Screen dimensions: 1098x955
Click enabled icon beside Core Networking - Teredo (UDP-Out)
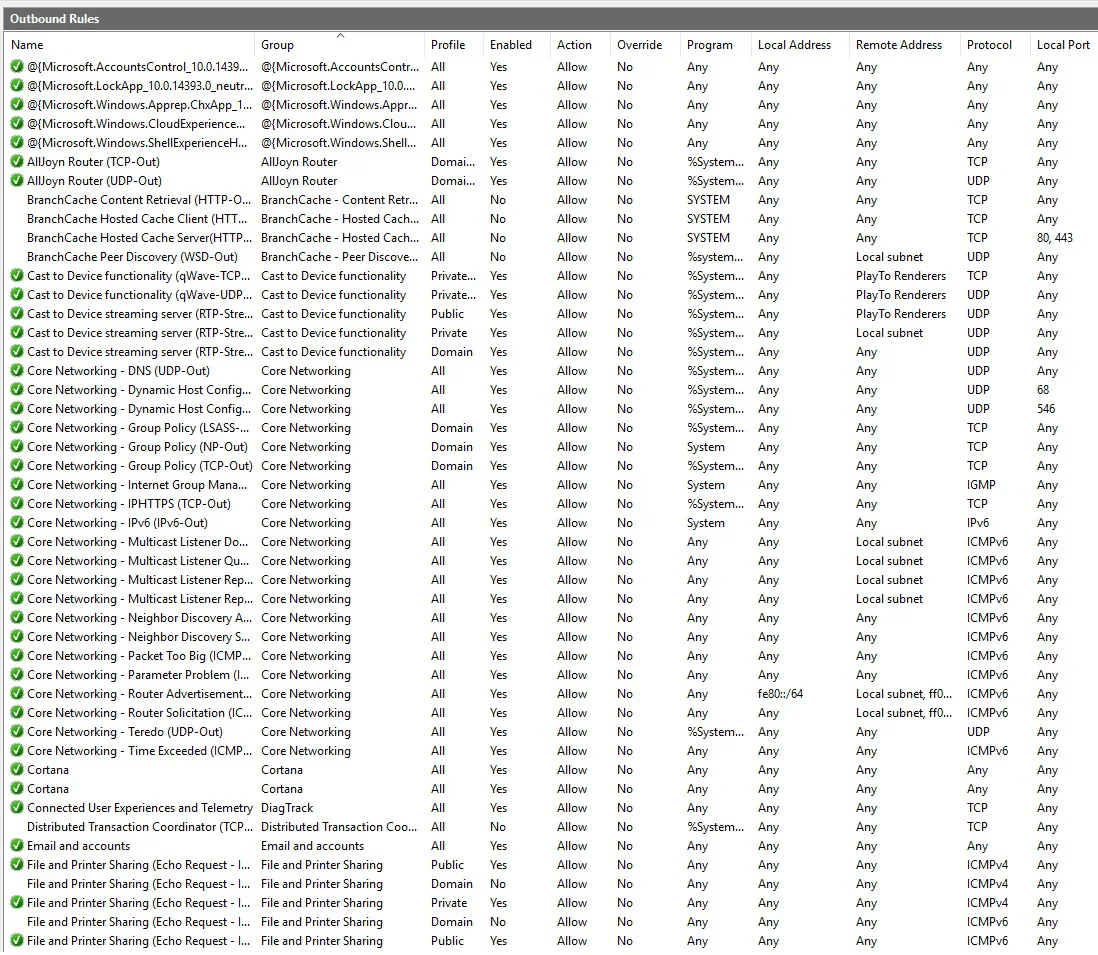point(17,732)
